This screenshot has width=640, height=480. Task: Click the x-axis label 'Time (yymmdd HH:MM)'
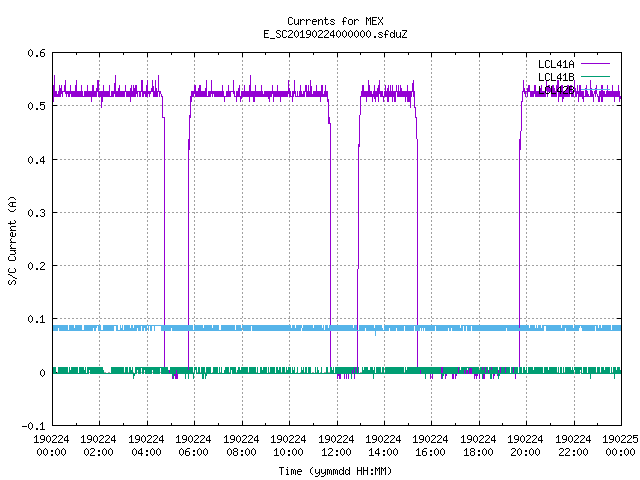click(335, 471)
